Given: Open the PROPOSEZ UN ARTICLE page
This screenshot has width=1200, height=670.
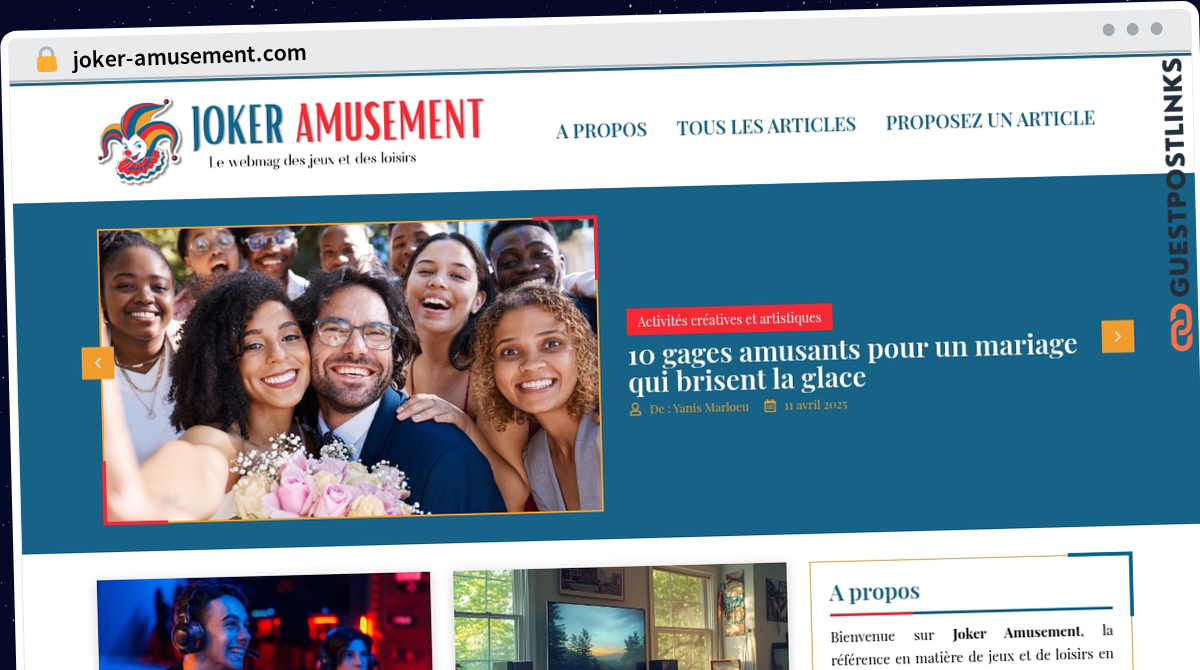Looking at the screenshot, I should tap(990, 120).
